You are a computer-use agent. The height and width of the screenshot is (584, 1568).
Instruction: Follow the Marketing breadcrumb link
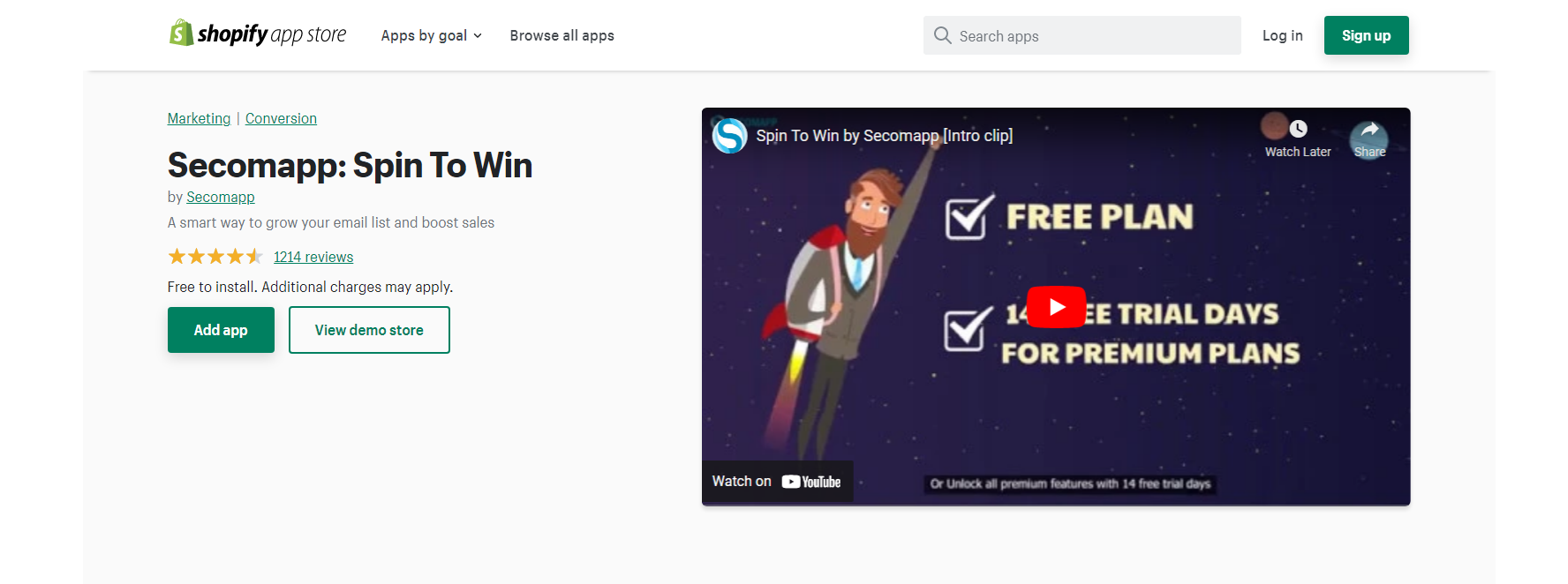[199, 118]
